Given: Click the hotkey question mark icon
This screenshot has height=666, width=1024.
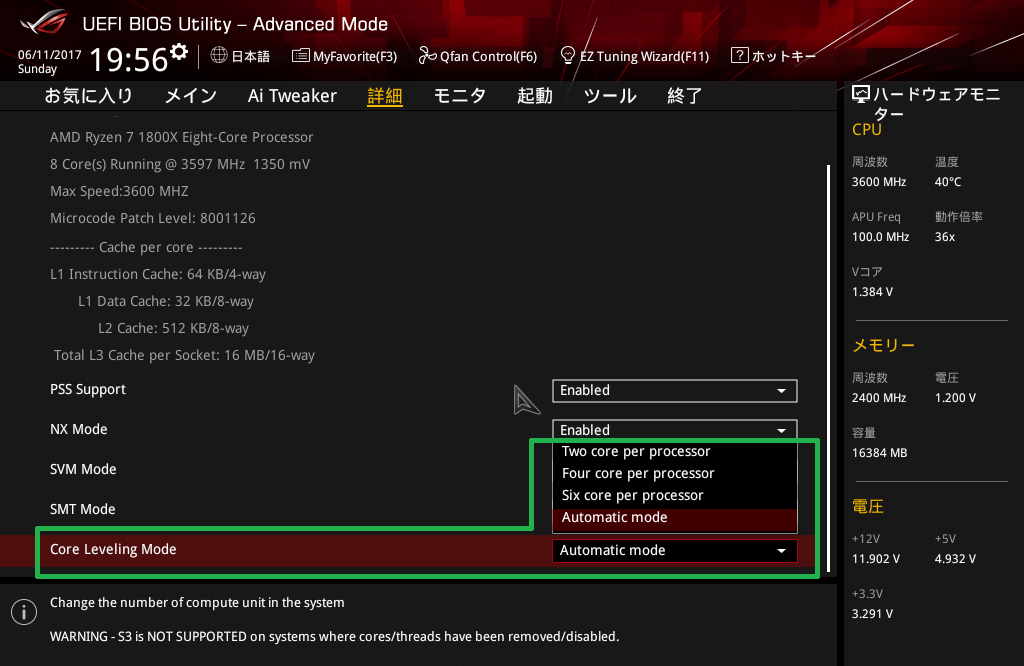Looking at the screenshot, I should (x=739, y=56).
